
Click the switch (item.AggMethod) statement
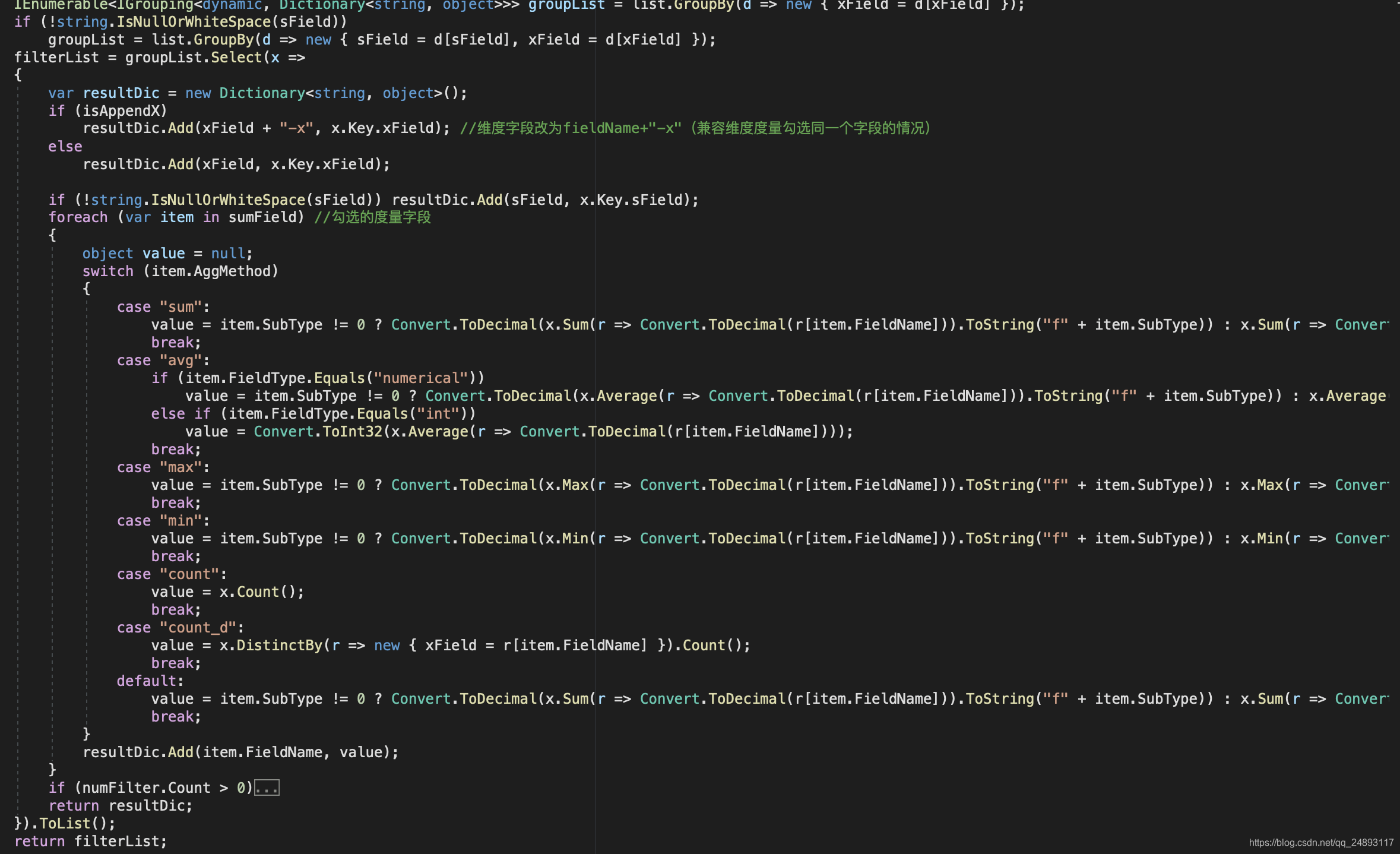pos(178,271)
